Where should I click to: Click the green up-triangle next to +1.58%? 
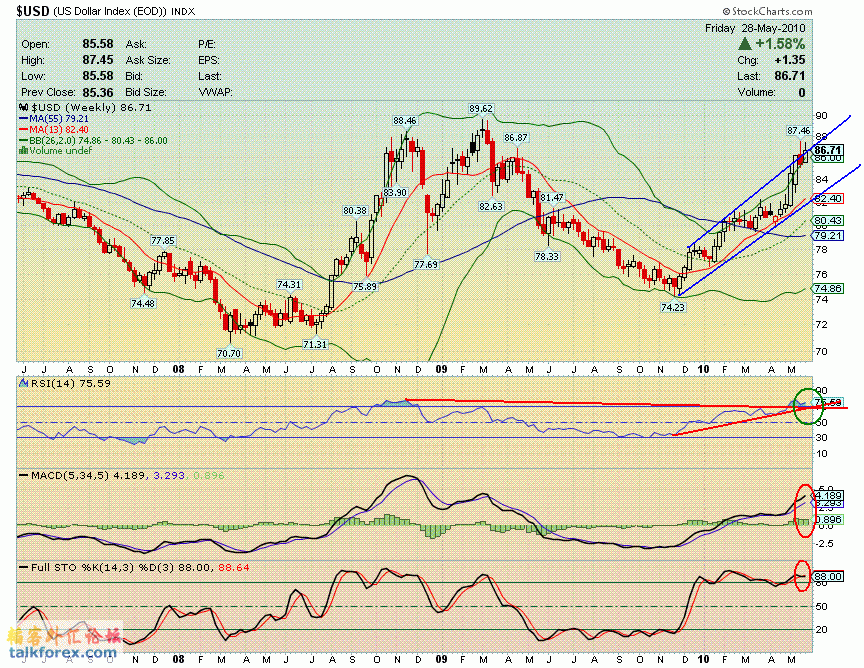[x=745, y=44]
